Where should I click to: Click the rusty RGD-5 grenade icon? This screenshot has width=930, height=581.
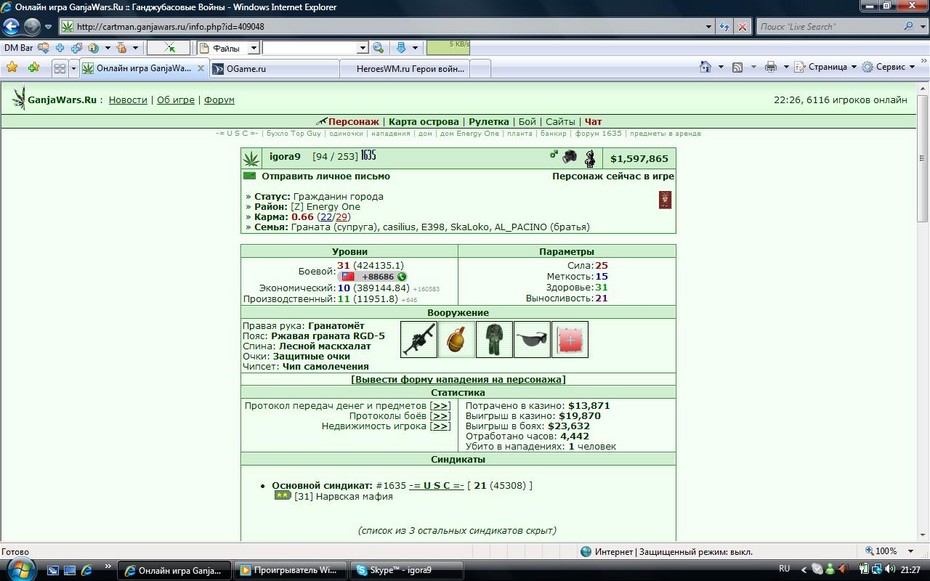(x=456, y=339)
